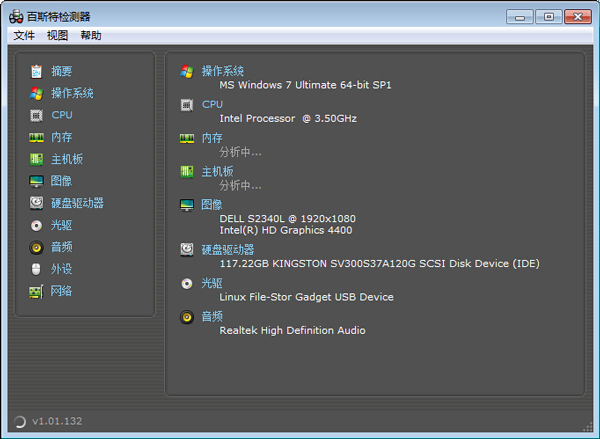Click the app icon in title bar
This screenshot has height=439, width=600.
click(16, 16)
